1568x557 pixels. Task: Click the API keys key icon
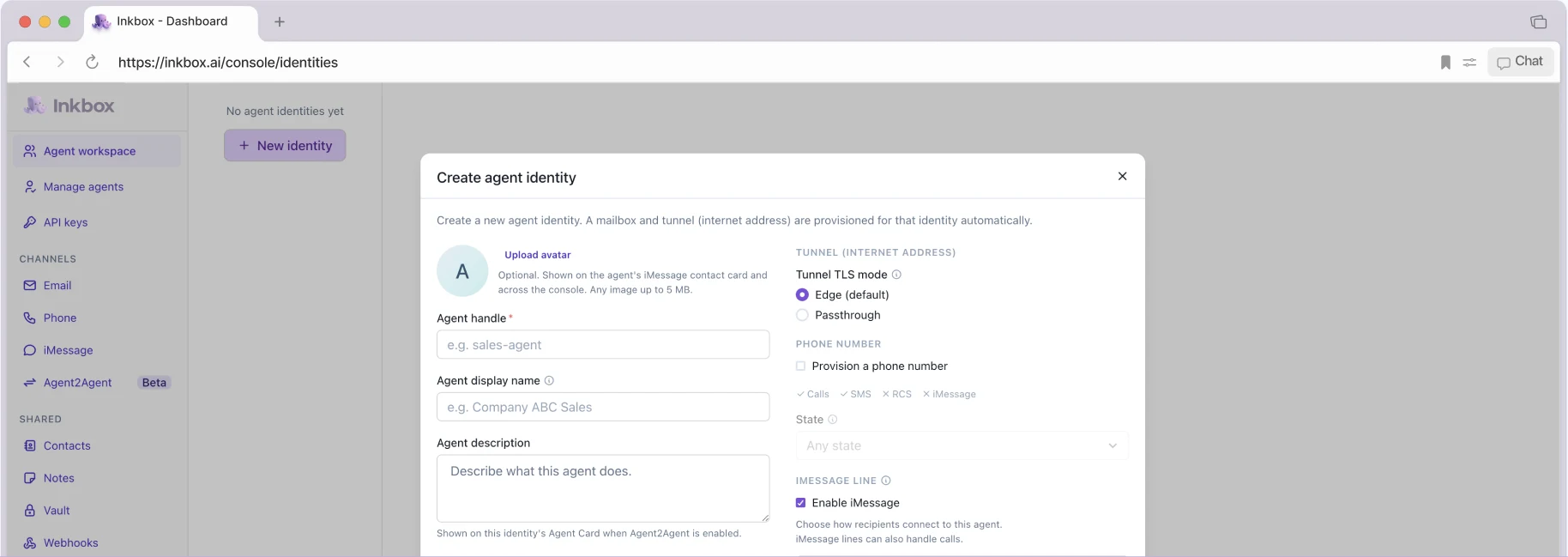click(x=30, y=222)
